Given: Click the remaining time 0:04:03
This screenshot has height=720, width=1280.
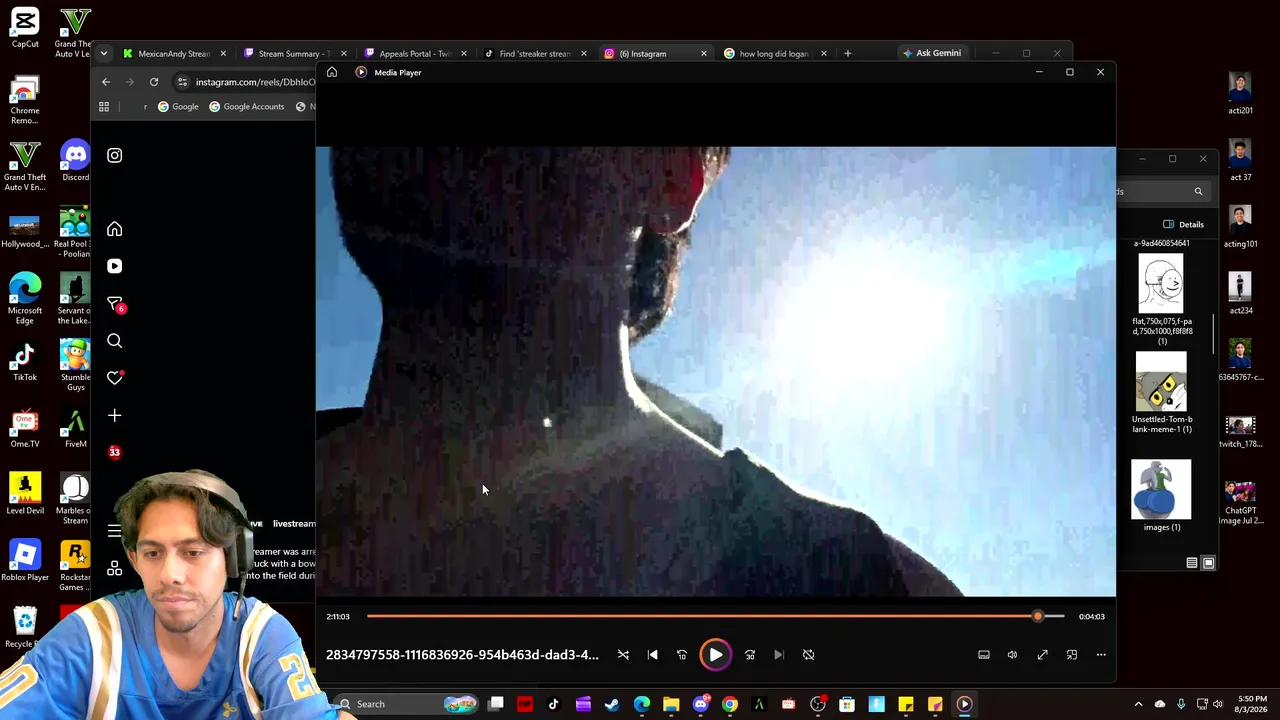Looking at the screenshot, I should (1092, 616).
